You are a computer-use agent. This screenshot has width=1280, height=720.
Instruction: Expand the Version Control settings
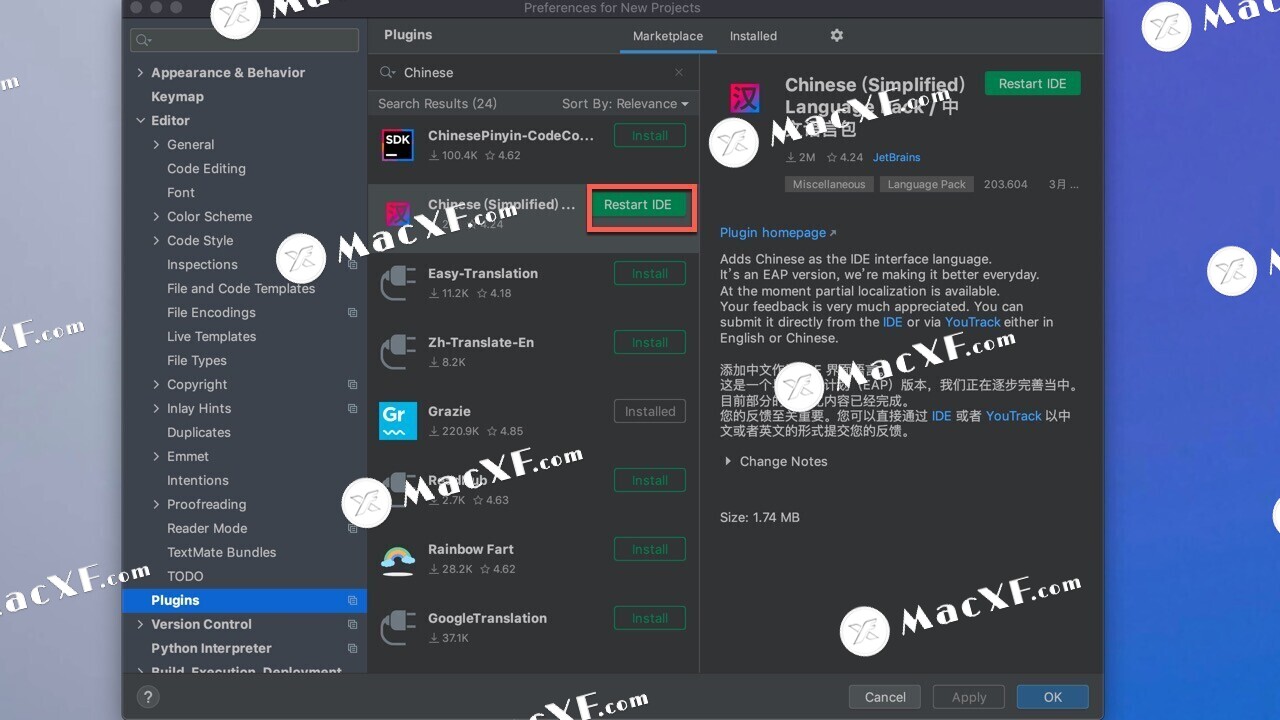click(x=140, y=624)
